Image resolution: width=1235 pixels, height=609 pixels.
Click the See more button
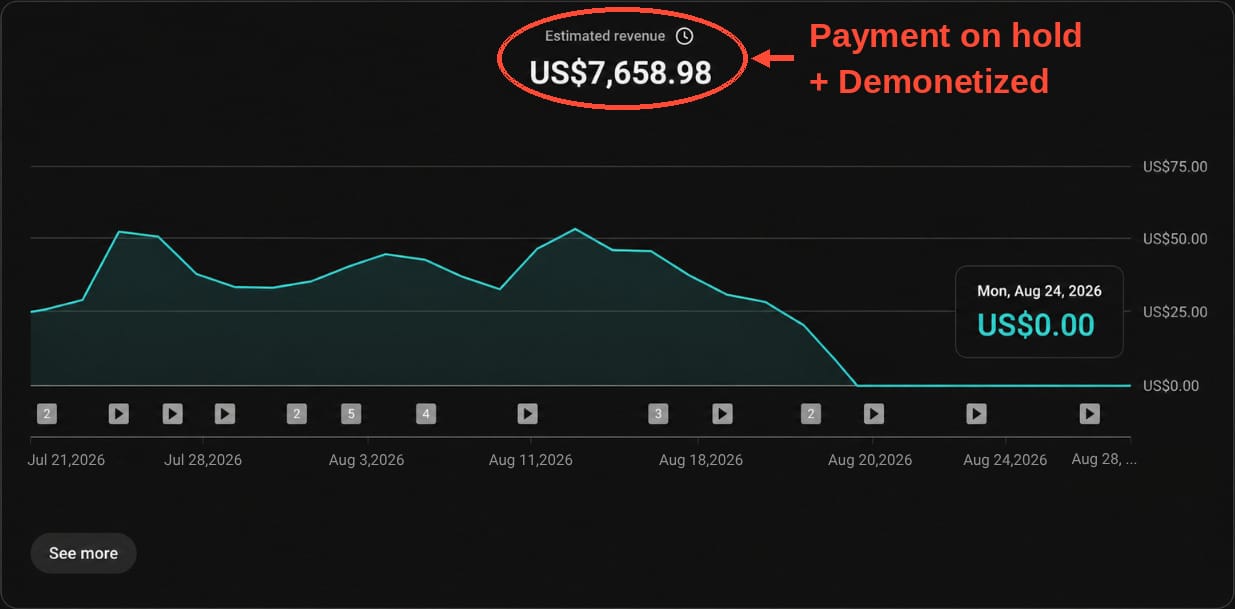(x=83, y=553)
